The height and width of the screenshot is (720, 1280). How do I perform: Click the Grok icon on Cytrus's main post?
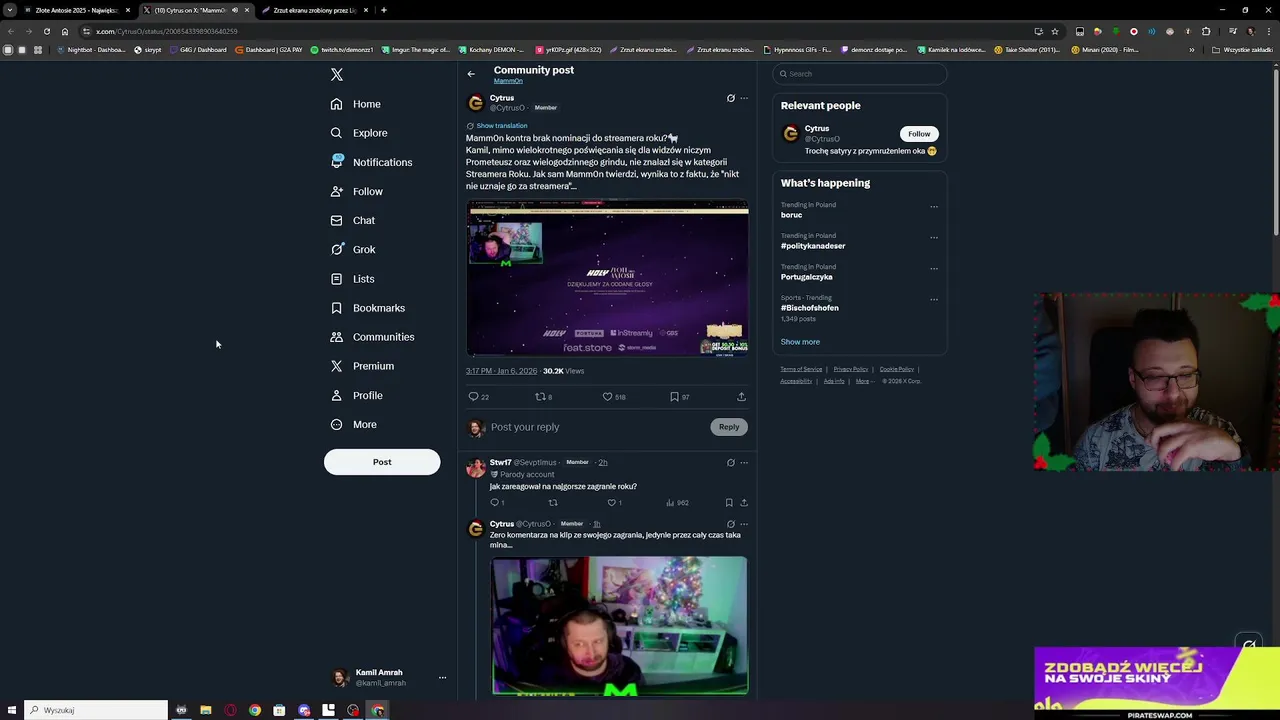coord(730,98)
